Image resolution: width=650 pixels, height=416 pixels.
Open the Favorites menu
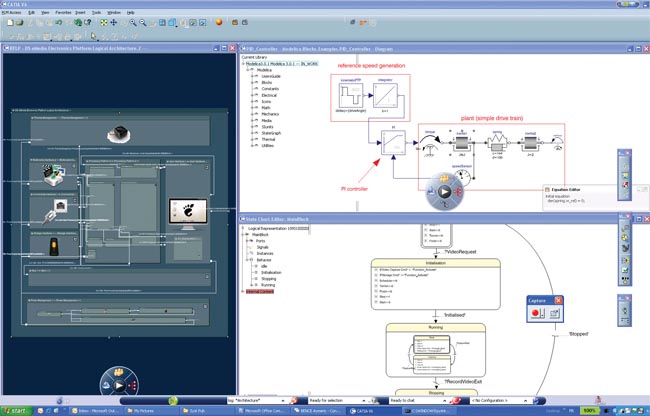pos(63,13)
